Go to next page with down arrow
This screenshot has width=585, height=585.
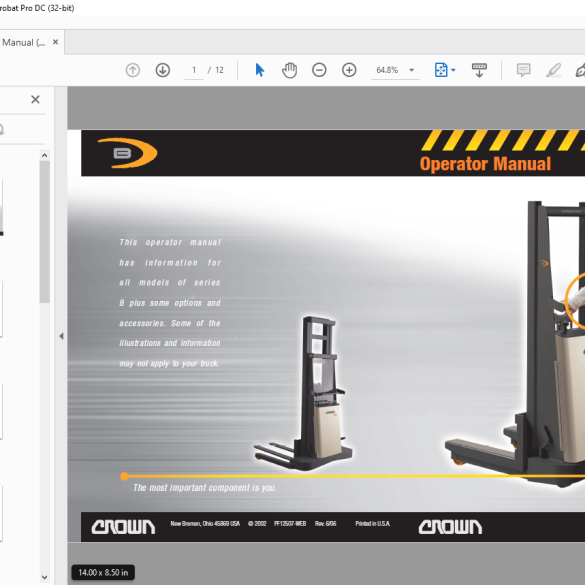point(162,70)
